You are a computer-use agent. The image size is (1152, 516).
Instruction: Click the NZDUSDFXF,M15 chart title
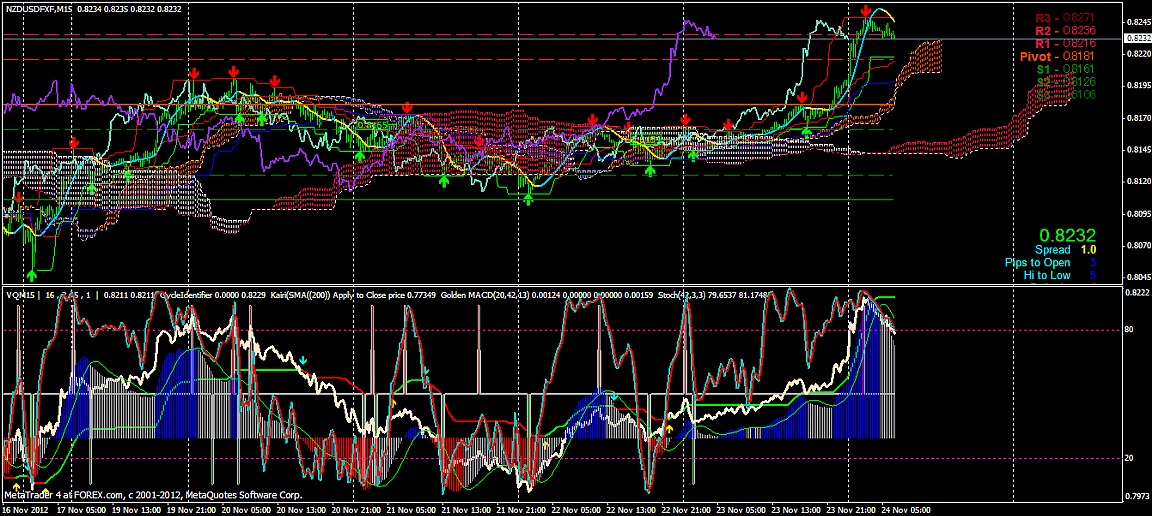tap(37, 8)
